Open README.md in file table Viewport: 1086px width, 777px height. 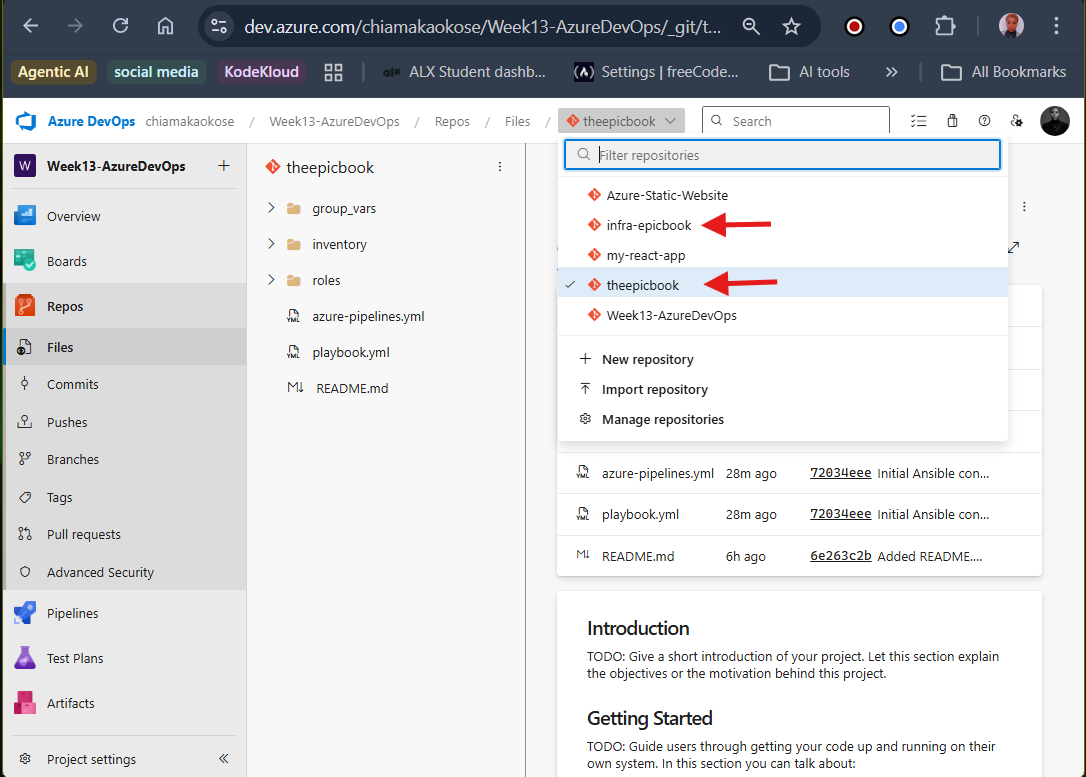[638, 556]
